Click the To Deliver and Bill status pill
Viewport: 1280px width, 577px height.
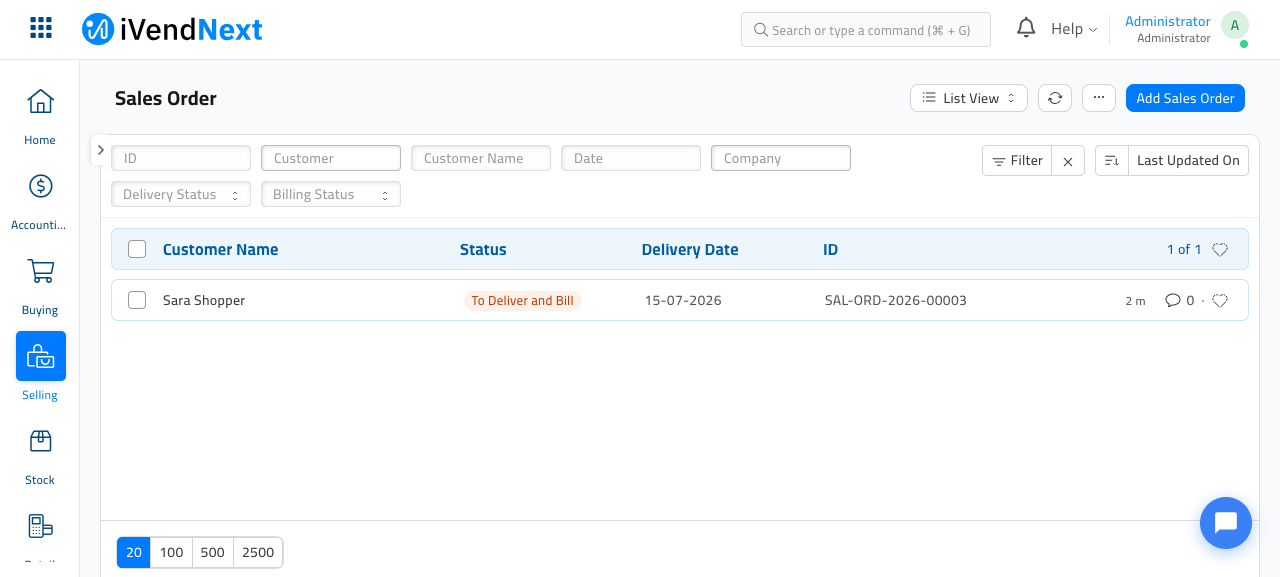click(523, 300)
